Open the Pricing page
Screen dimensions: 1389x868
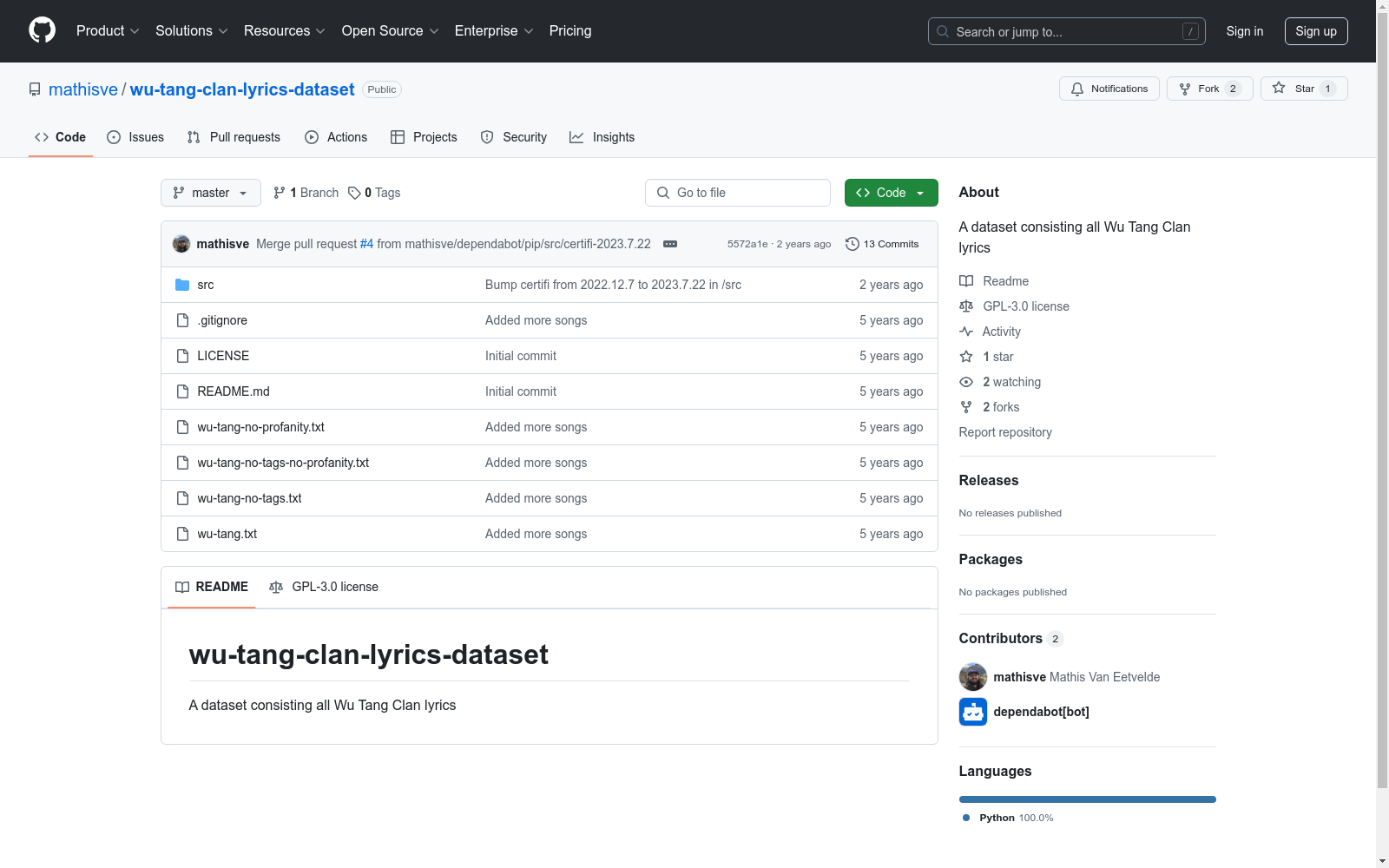point(570,30)
